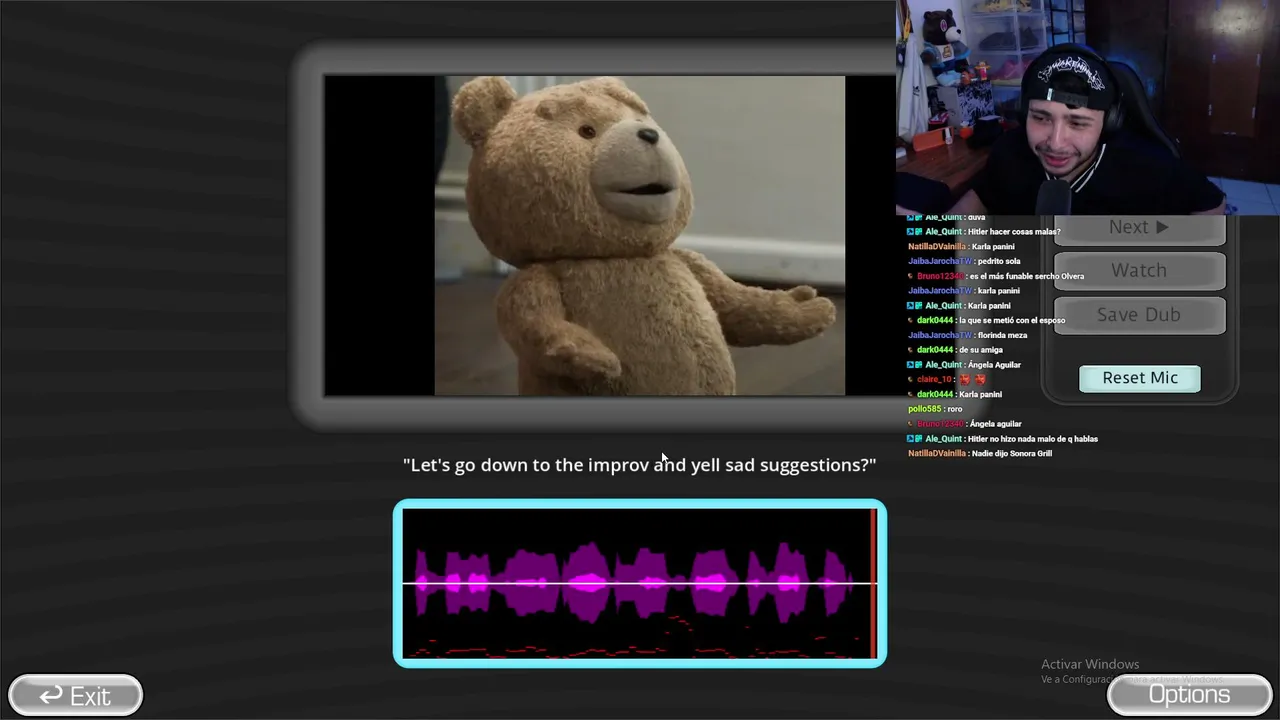Select NatillaDVainilla's "Karla panini" chat message
This screenshot has height=720, width=1280.
(961, 247)
